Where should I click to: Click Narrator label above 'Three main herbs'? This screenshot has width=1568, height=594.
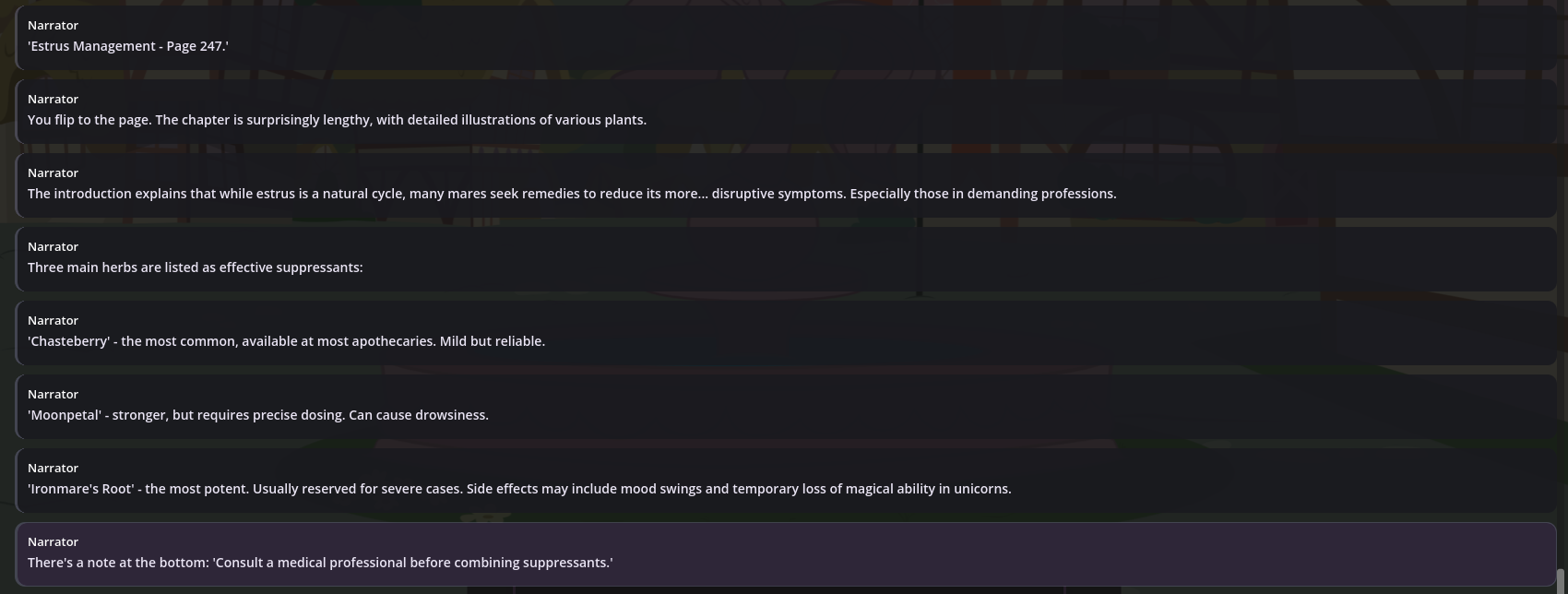(x=53, y=246)
